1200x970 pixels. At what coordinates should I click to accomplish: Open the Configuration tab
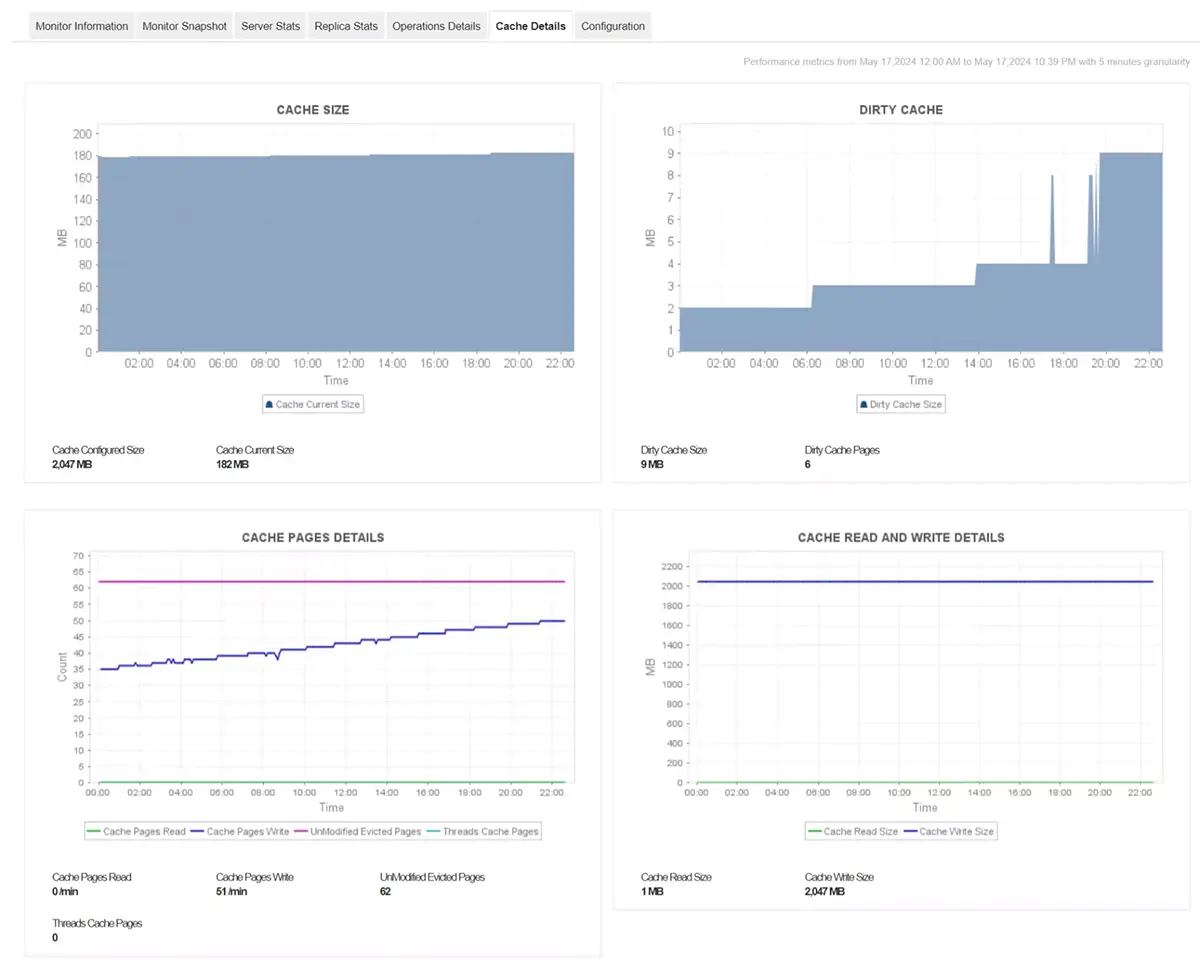(613, 26)
